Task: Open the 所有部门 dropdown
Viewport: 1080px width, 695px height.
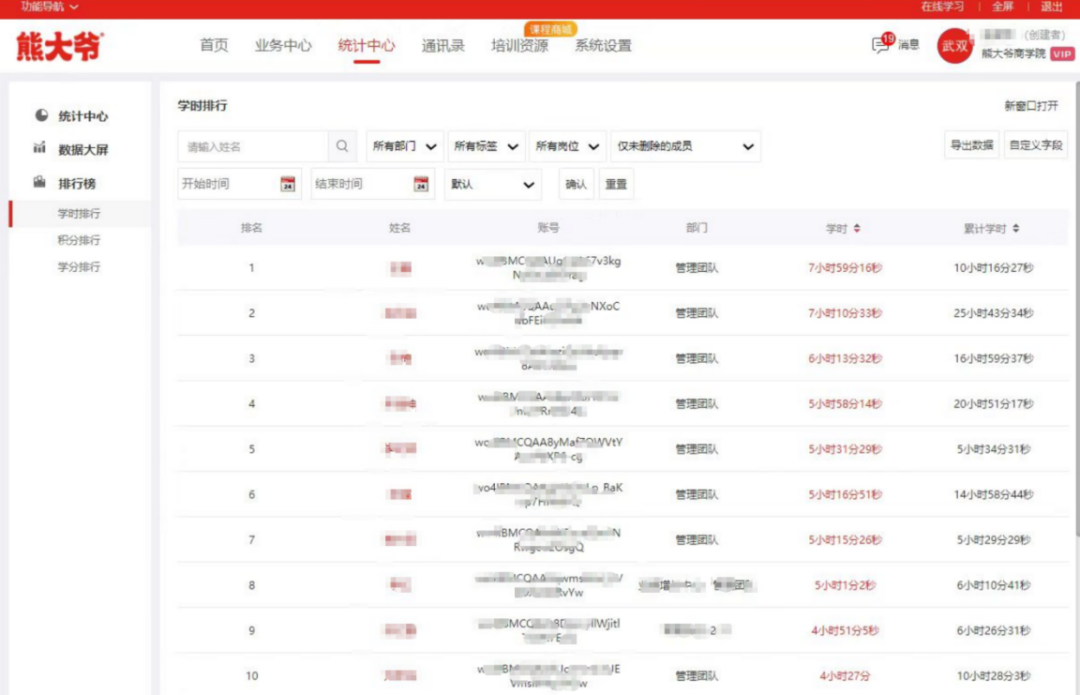Action: pos(404,146)
